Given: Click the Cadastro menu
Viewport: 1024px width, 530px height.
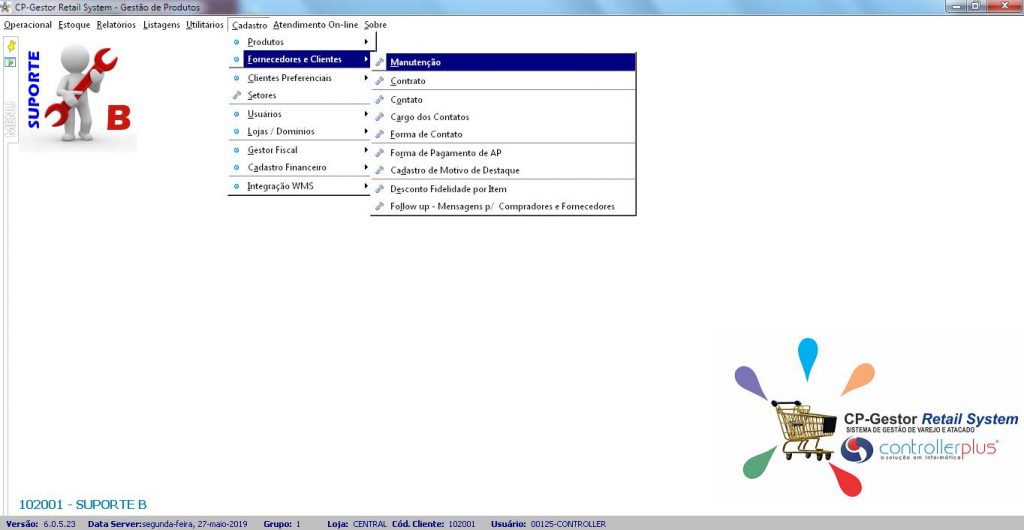Looking at the screenshot, I should 249,25.
